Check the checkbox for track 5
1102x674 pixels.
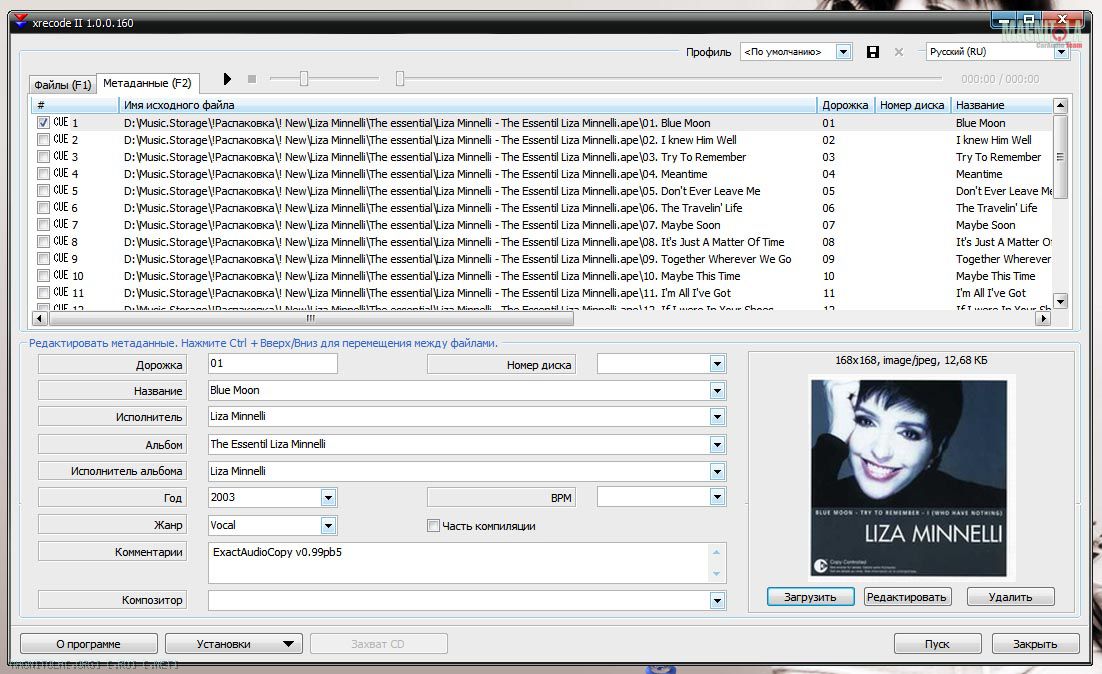pos(43,191)
